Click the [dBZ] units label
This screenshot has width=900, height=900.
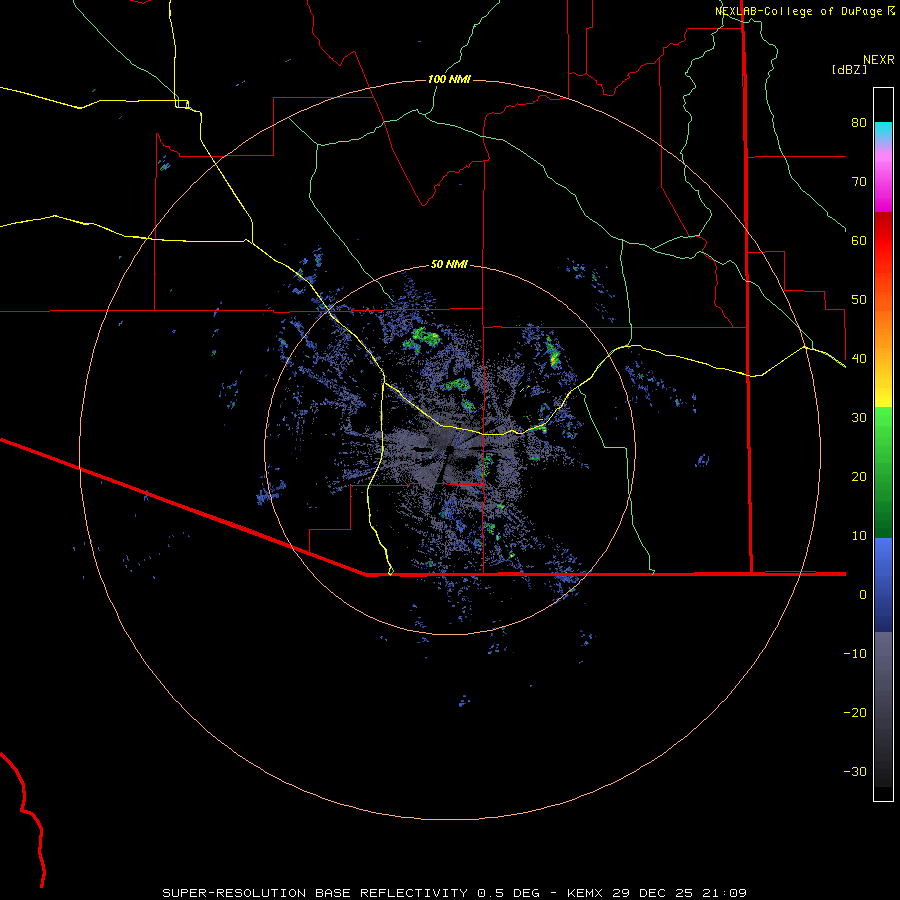(849, 69)
